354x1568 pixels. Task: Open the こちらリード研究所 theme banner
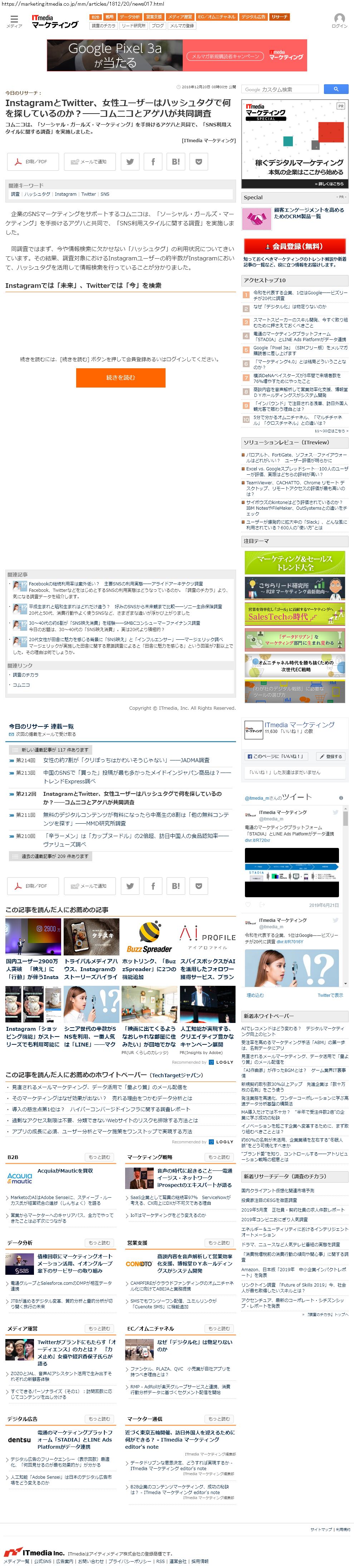[x=295, y=588]
